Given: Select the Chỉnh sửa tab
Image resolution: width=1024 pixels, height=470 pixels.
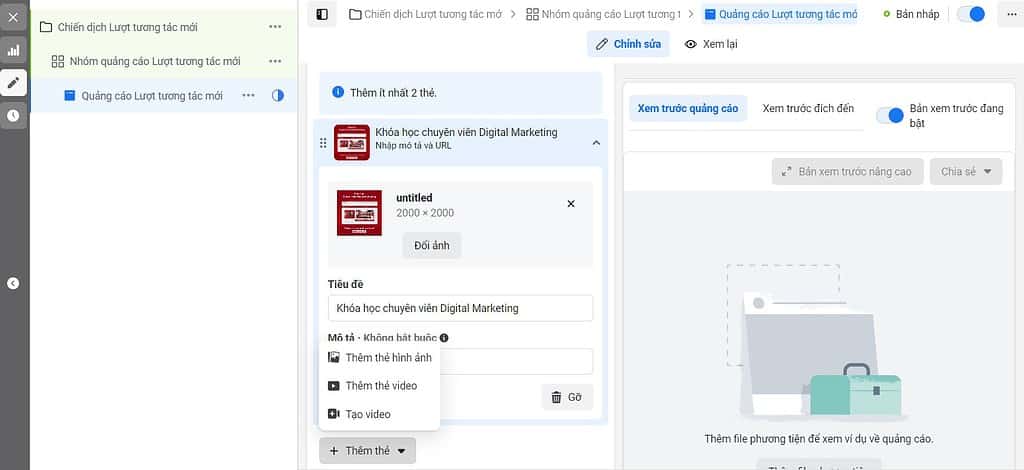Looking at the screenshot, I should [x=628, y=44].
